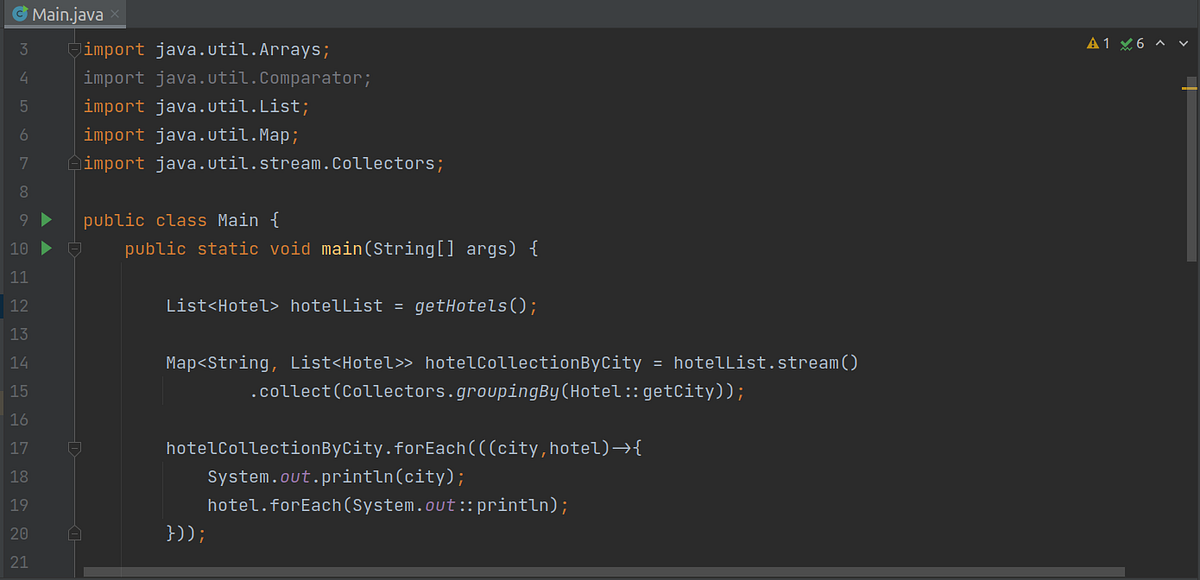Click the fold end marker beside line 7
This screenshot has width=1200, height=580.
pos(74,162)
